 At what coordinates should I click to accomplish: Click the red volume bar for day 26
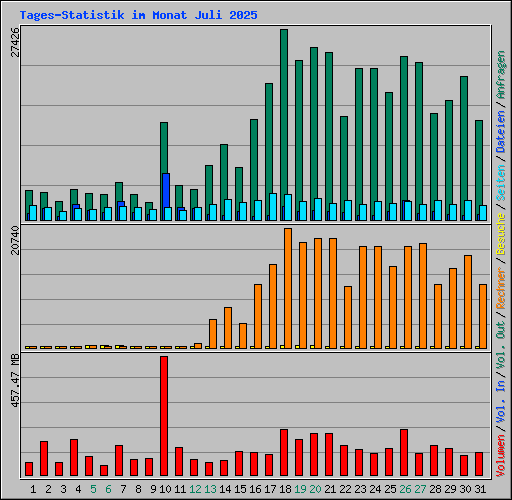point(404,452)
